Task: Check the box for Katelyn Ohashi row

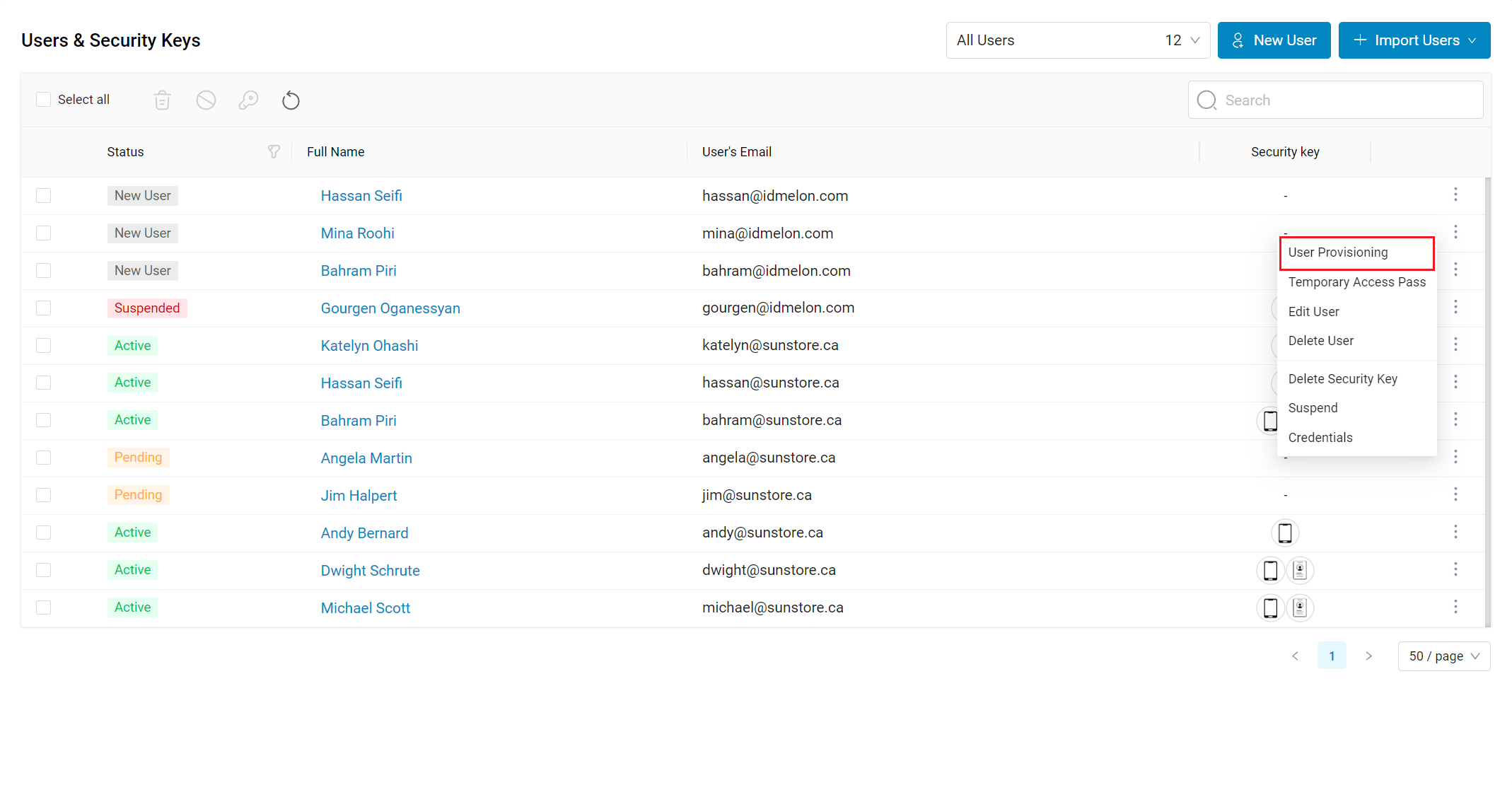Action: coord(44,346)
